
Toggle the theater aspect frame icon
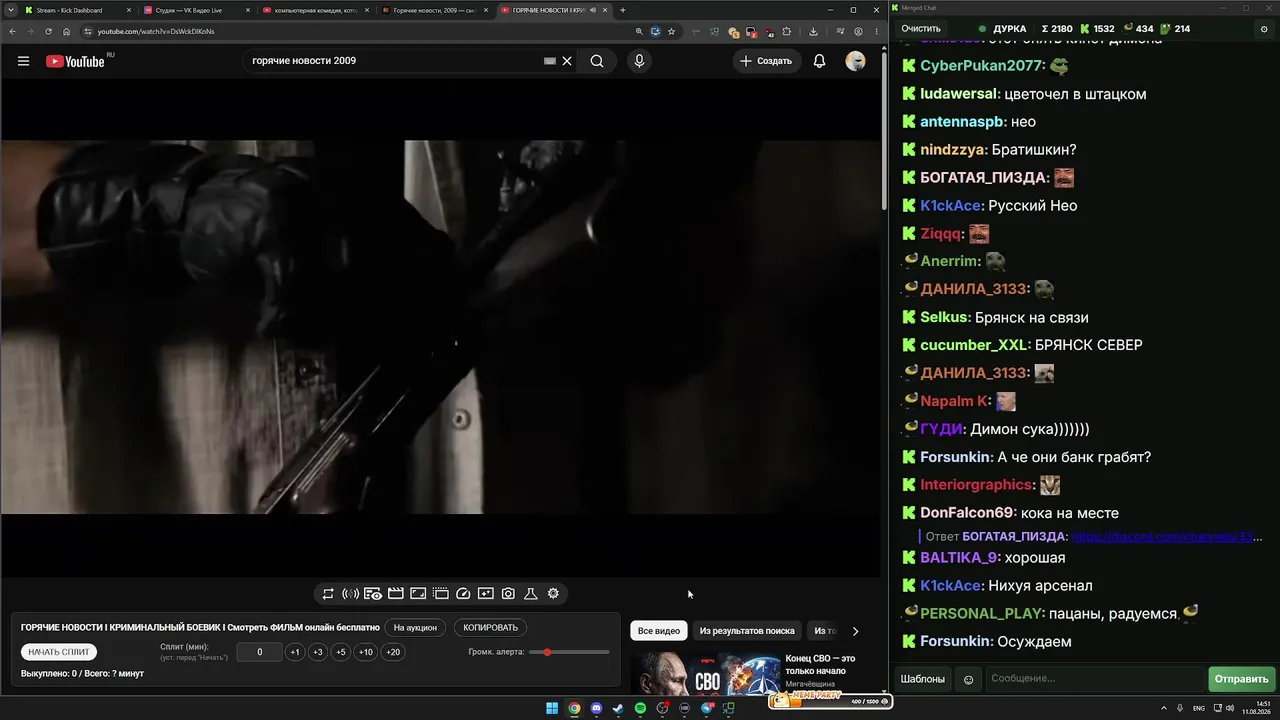point(418,594)
